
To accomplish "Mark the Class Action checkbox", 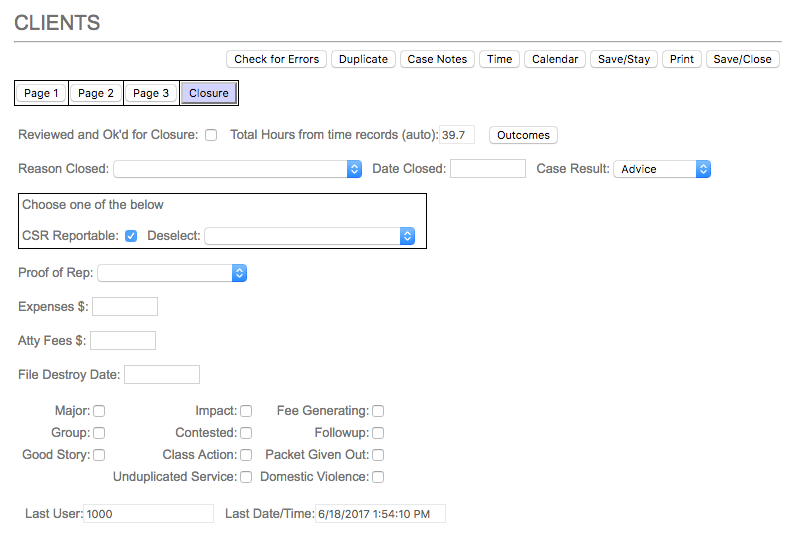I will 246,455.
